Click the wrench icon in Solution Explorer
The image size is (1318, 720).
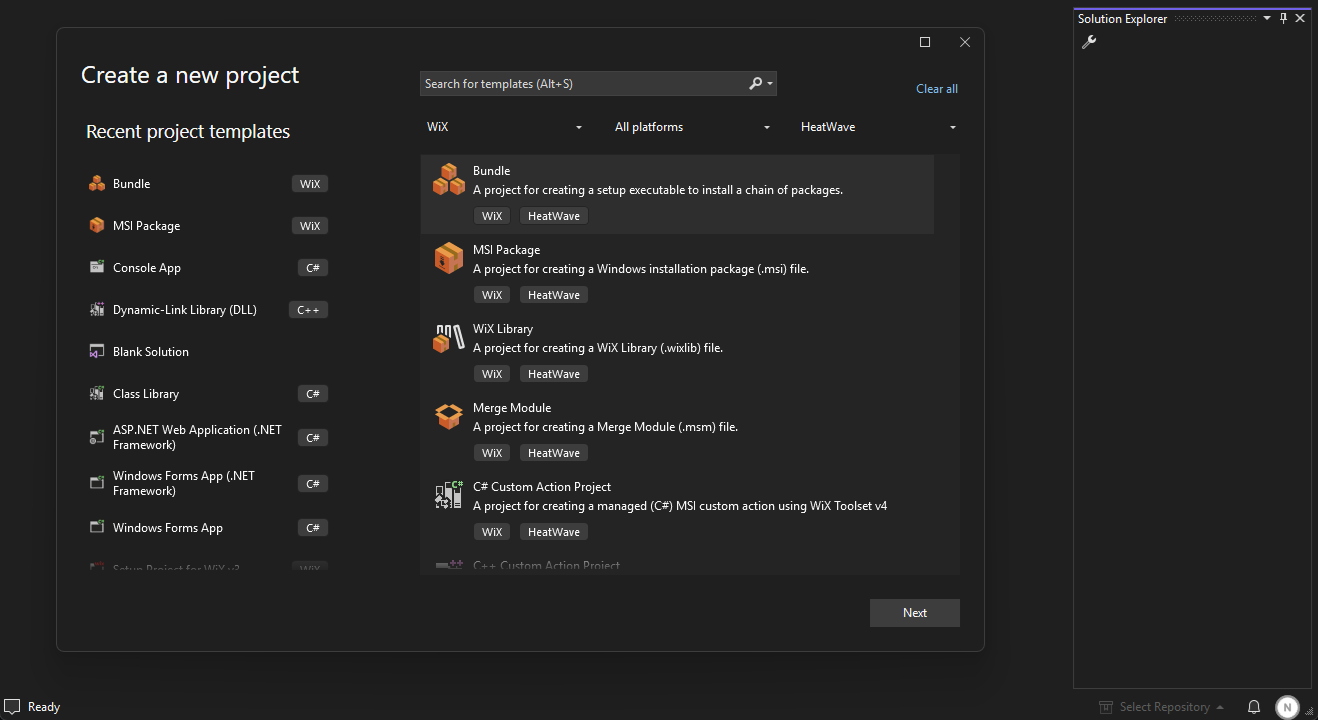(1089, 42)
